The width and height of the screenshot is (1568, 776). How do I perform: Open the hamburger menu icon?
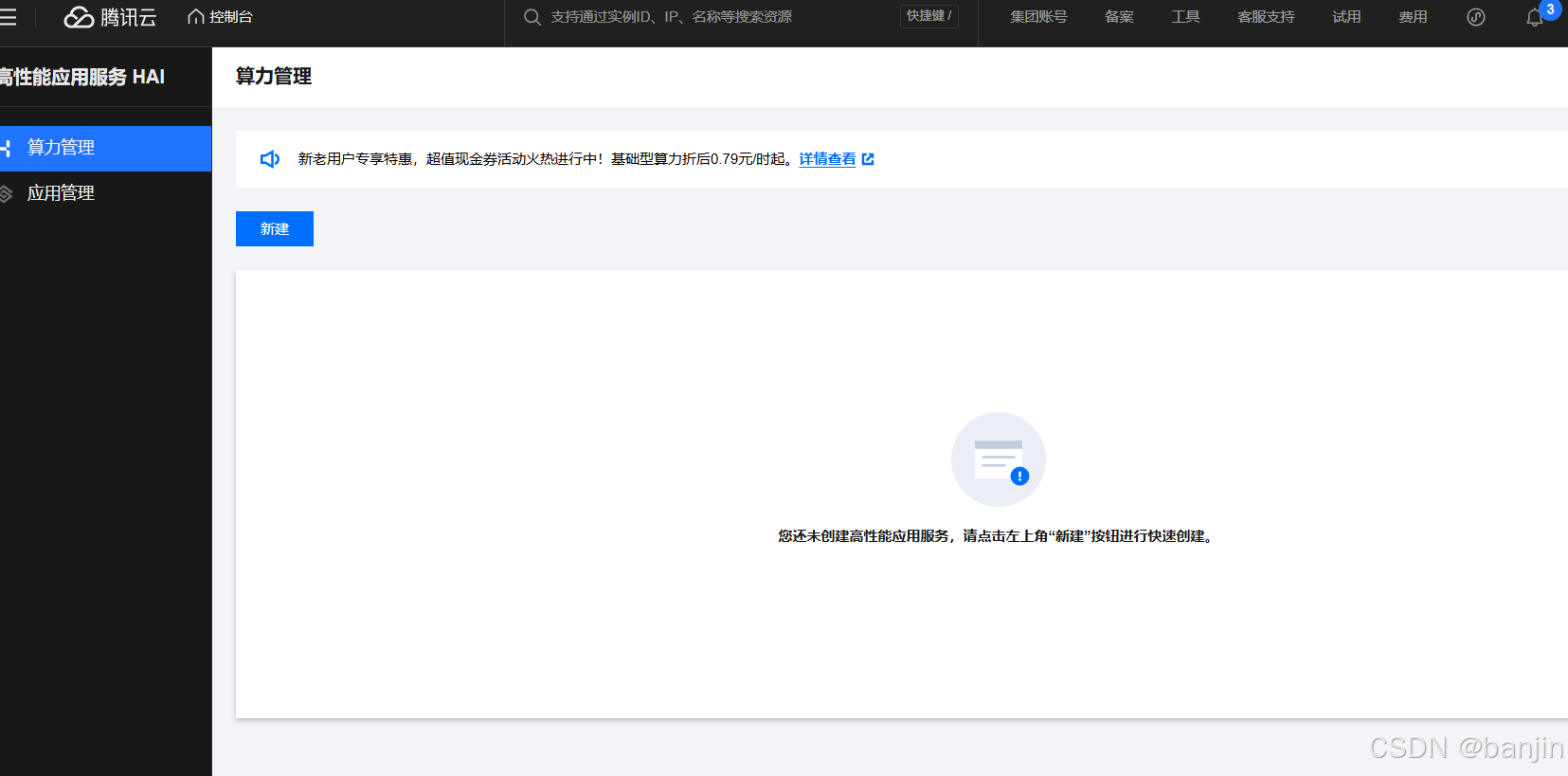coord(8,17)
